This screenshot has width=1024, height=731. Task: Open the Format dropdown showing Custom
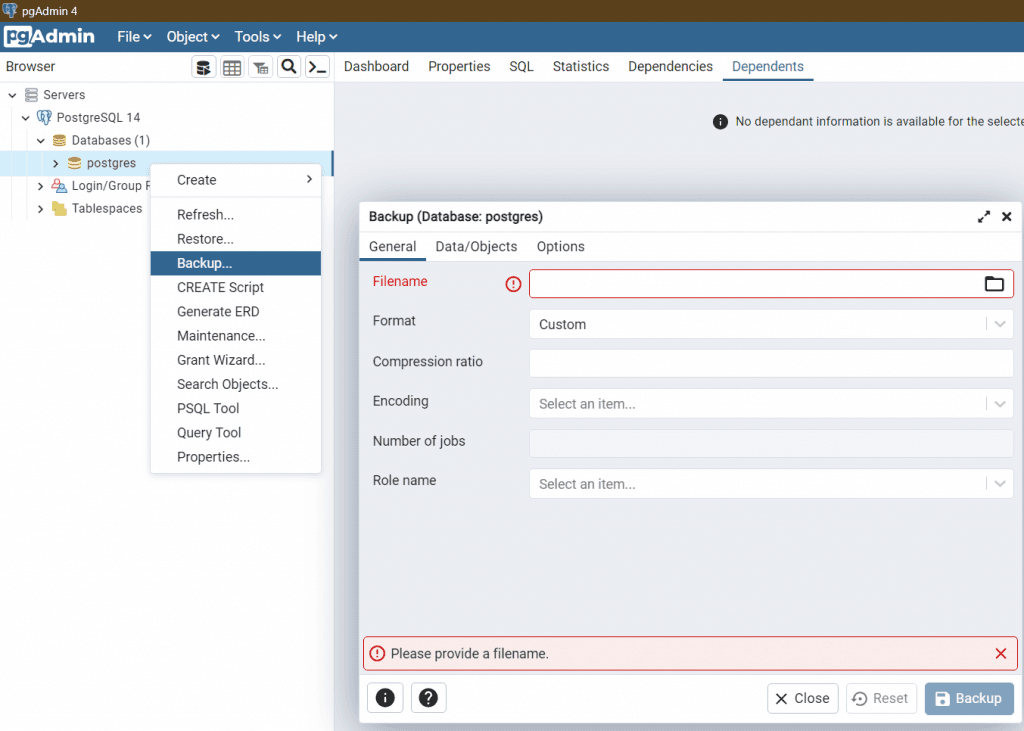pyautogui.click(x=770, y=324)
